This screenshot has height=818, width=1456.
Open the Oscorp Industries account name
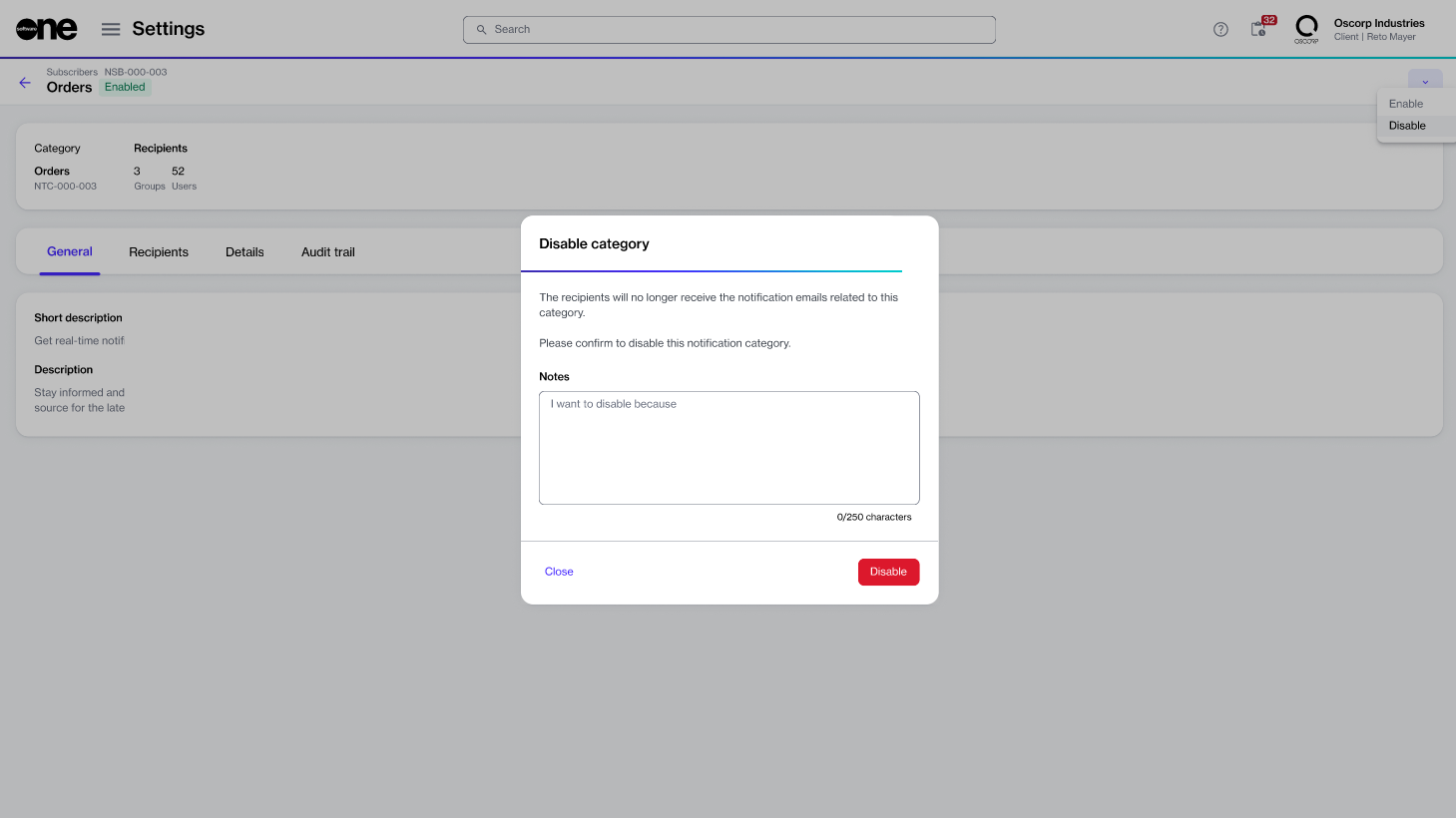tap(1379, 23)
